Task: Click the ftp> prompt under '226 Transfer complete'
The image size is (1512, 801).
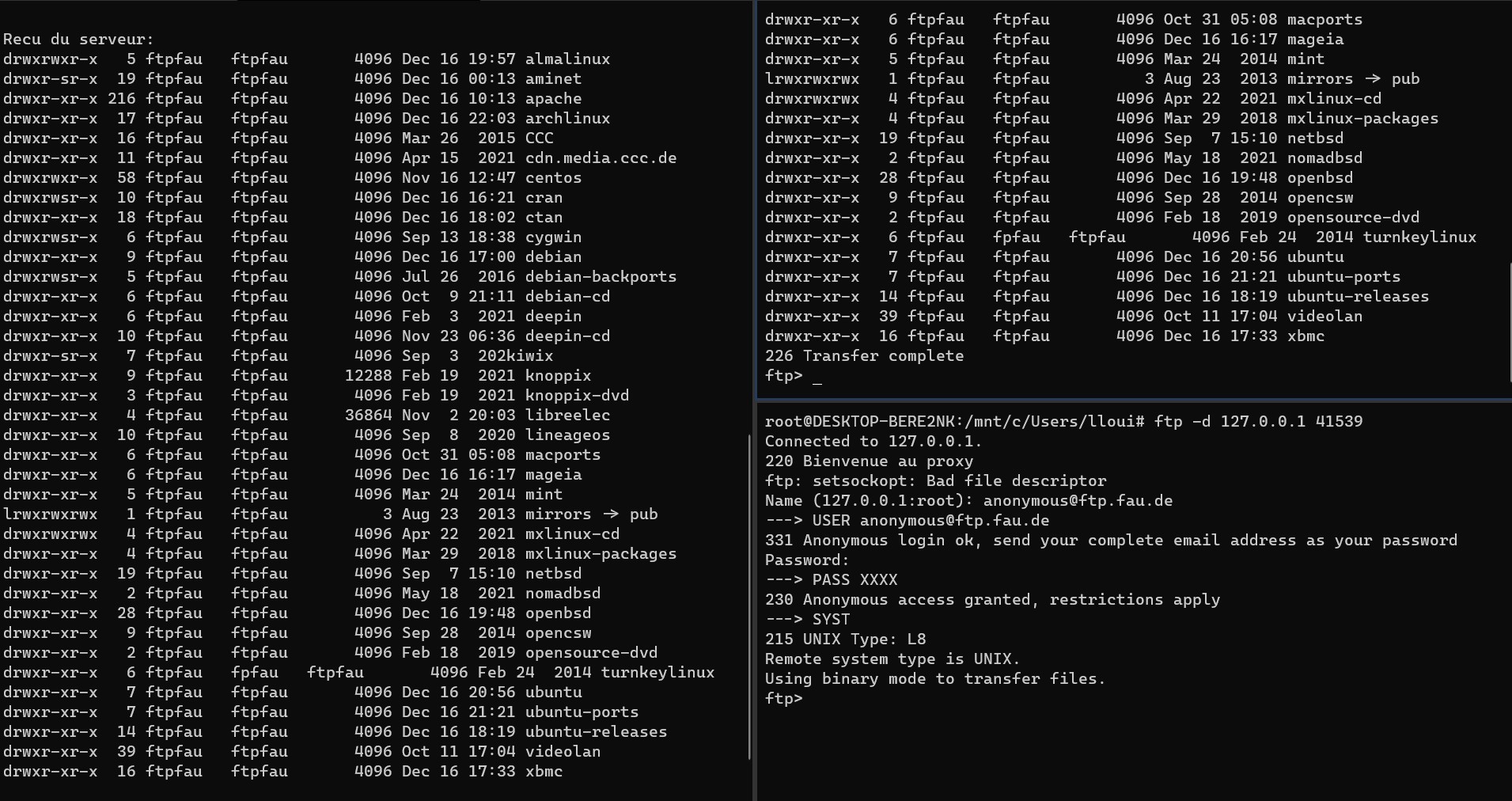Action: point(783,376)
